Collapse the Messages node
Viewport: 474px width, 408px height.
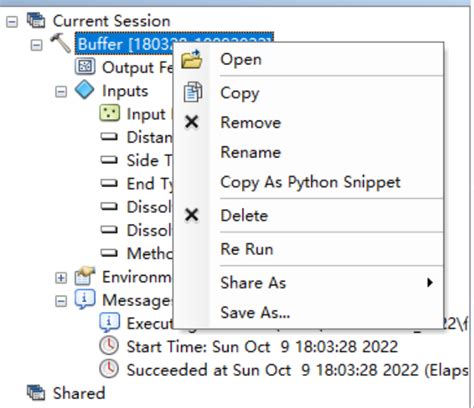click(x=61, y=301)
